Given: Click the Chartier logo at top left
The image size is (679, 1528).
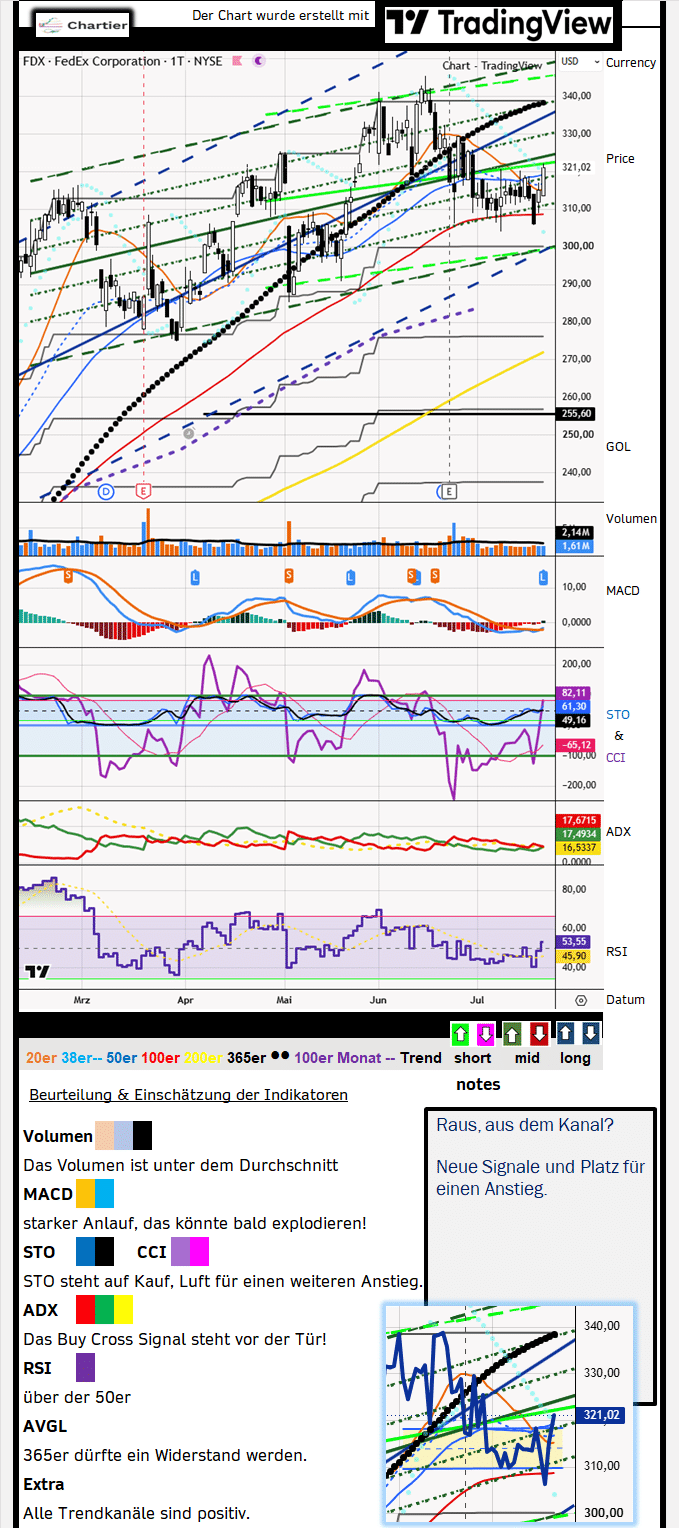Looking at the screenshot, I should tap(82, 24).
